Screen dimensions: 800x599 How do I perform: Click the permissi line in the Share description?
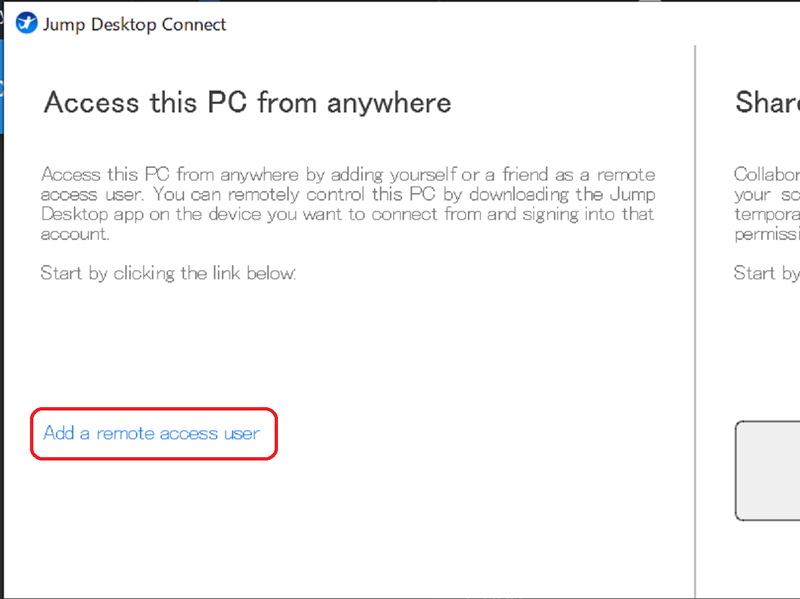tap(766, 234)
